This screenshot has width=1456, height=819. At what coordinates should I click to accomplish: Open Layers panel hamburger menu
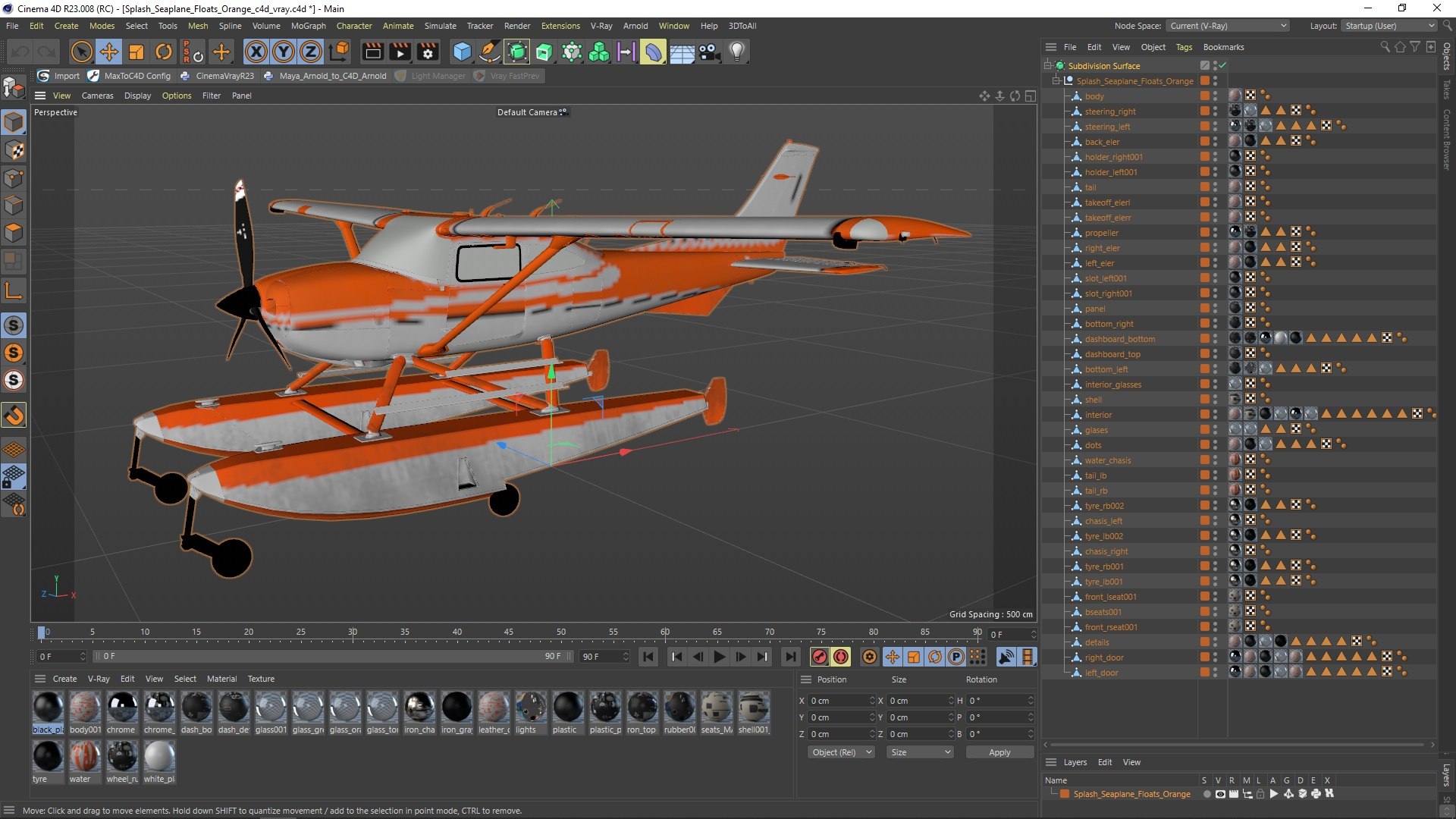(x=1051, y=762)
